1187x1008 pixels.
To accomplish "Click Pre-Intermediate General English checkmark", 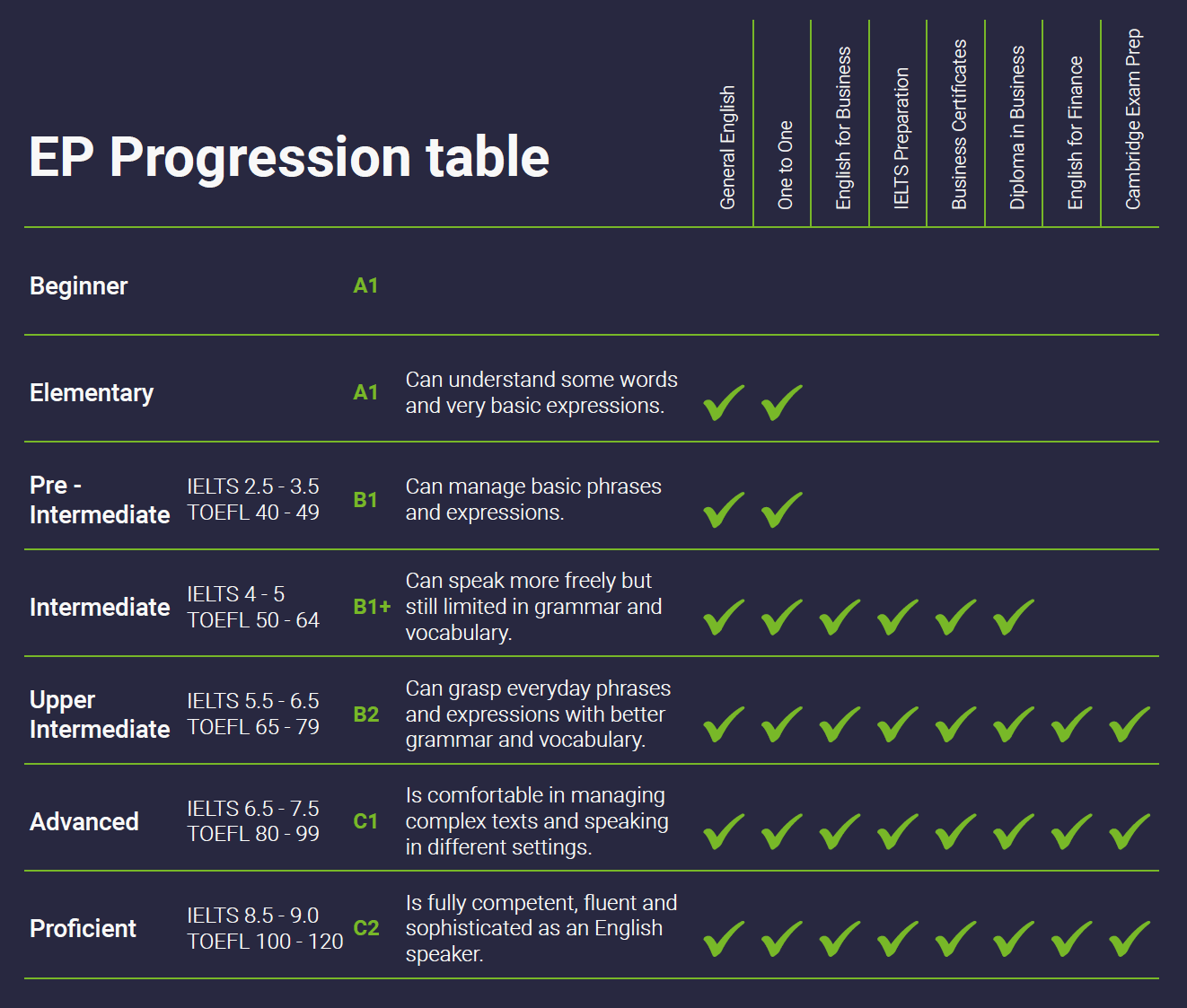I will tap(724, 510).
